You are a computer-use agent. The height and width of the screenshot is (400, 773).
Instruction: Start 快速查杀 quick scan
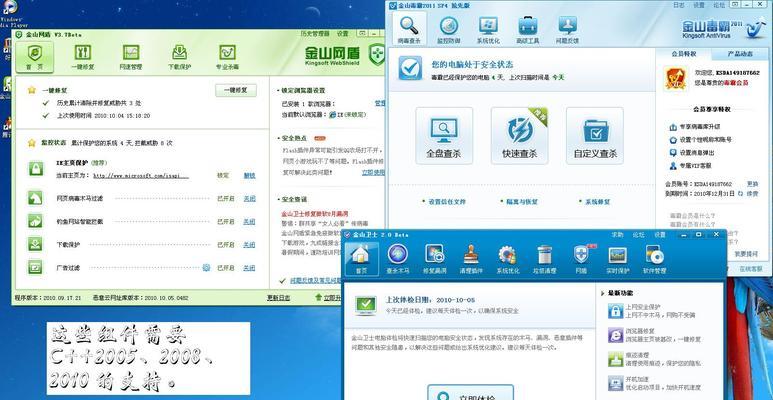coord(519,136)
